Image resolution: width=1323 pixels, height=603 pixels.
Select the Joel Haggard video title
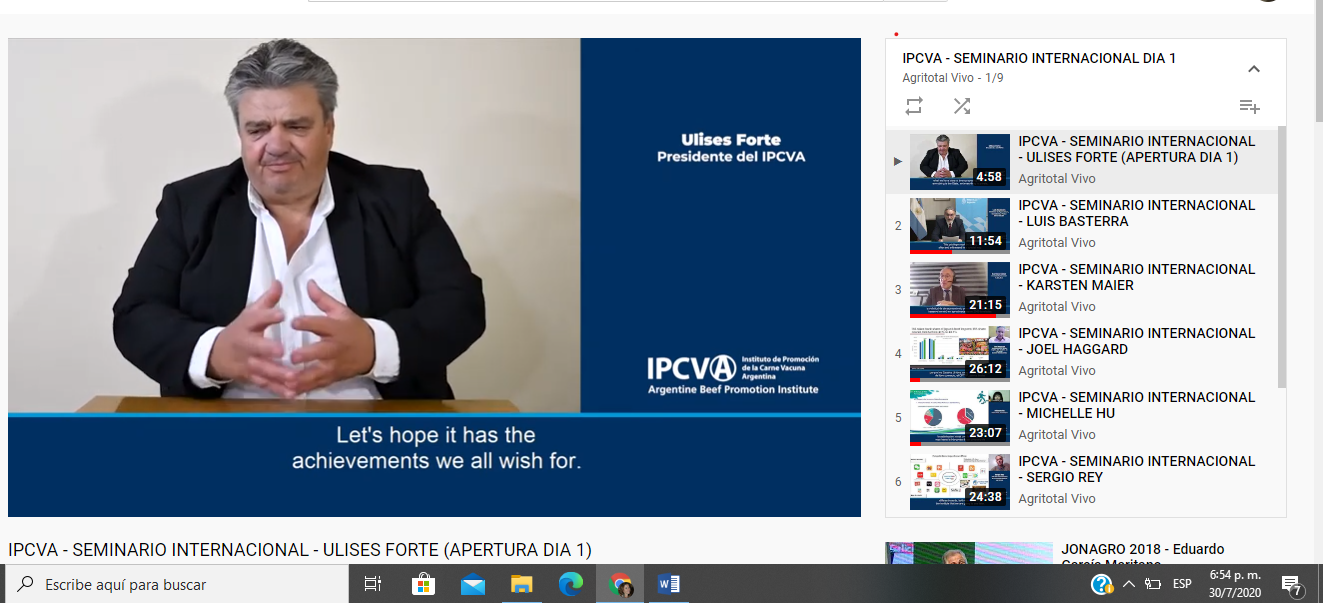[x=1136, y=341]
